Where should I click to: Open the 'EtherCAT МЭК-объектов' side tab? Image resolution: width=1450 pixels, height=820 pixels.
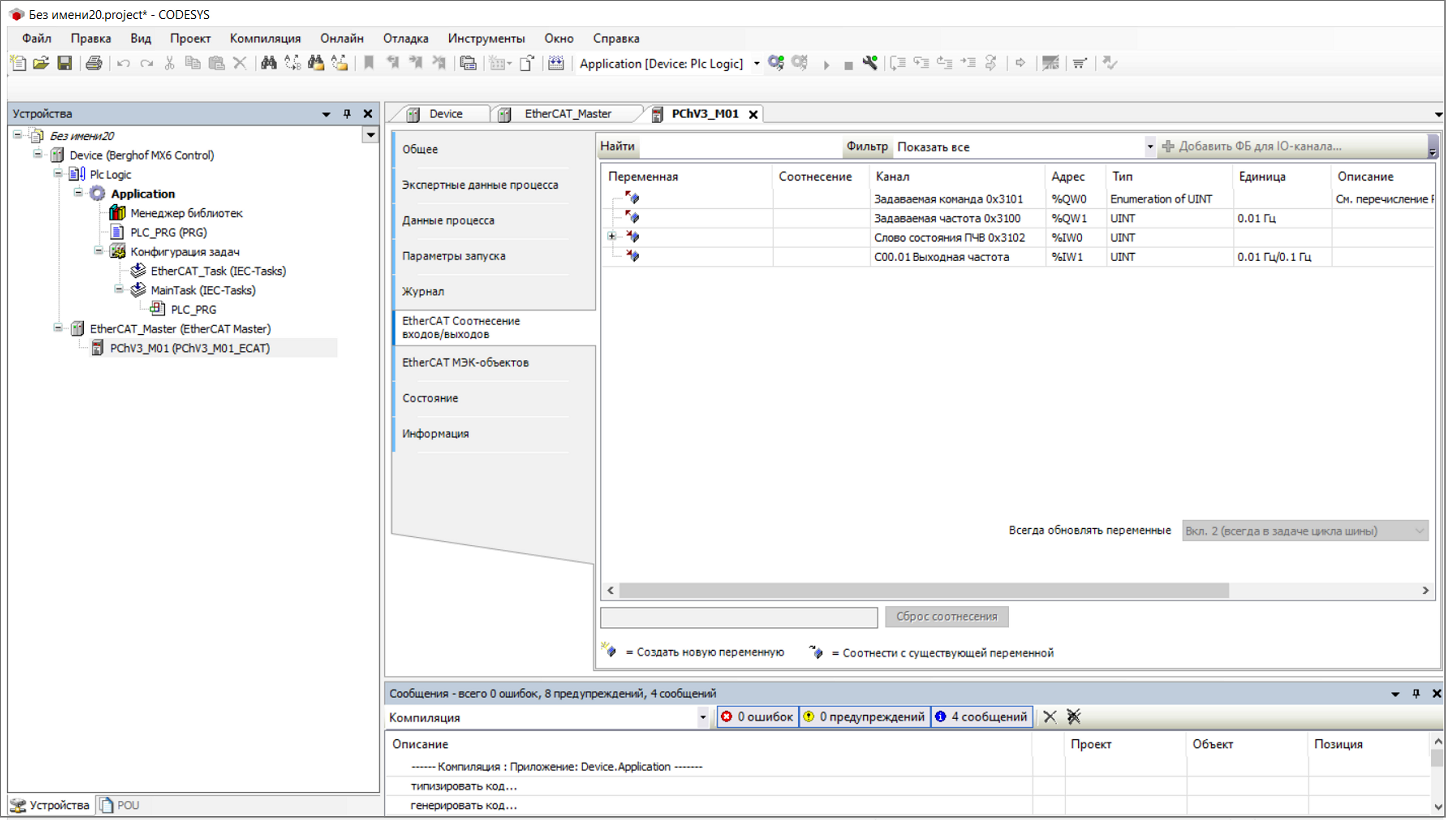[482, 362]
